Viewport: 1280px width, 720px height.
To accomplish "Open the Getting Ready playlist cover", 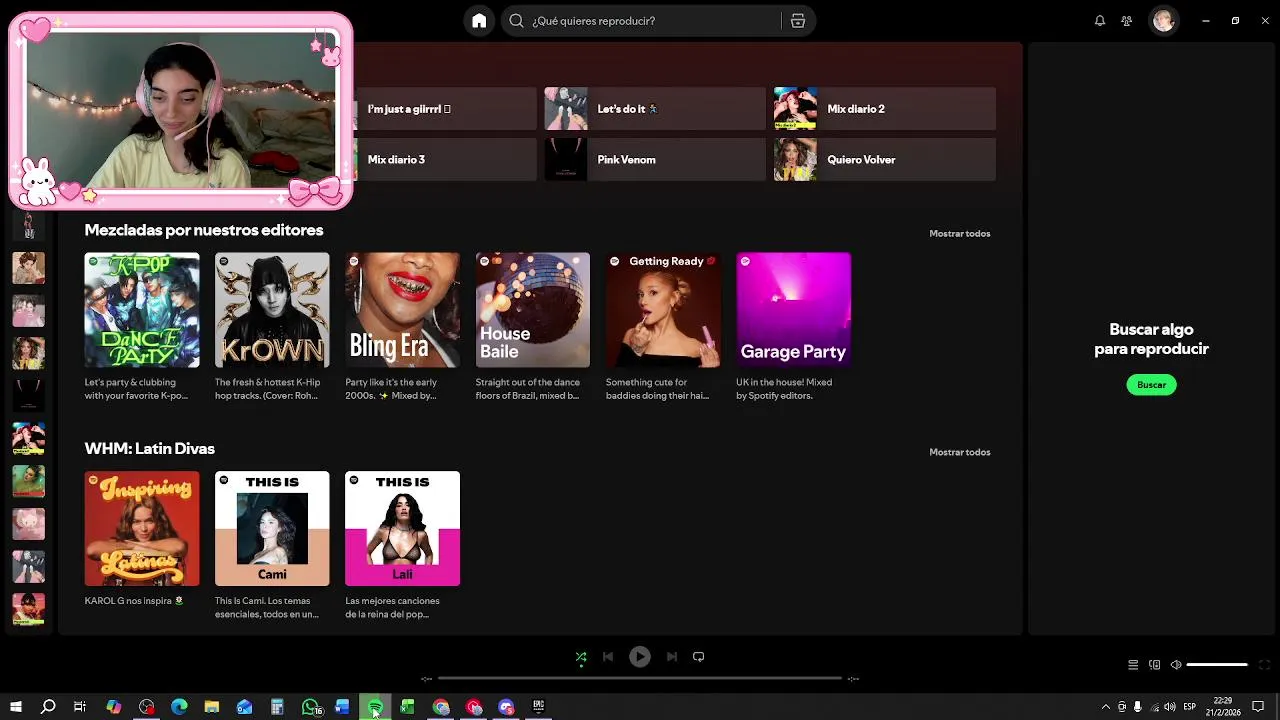I will coord(663,310).
